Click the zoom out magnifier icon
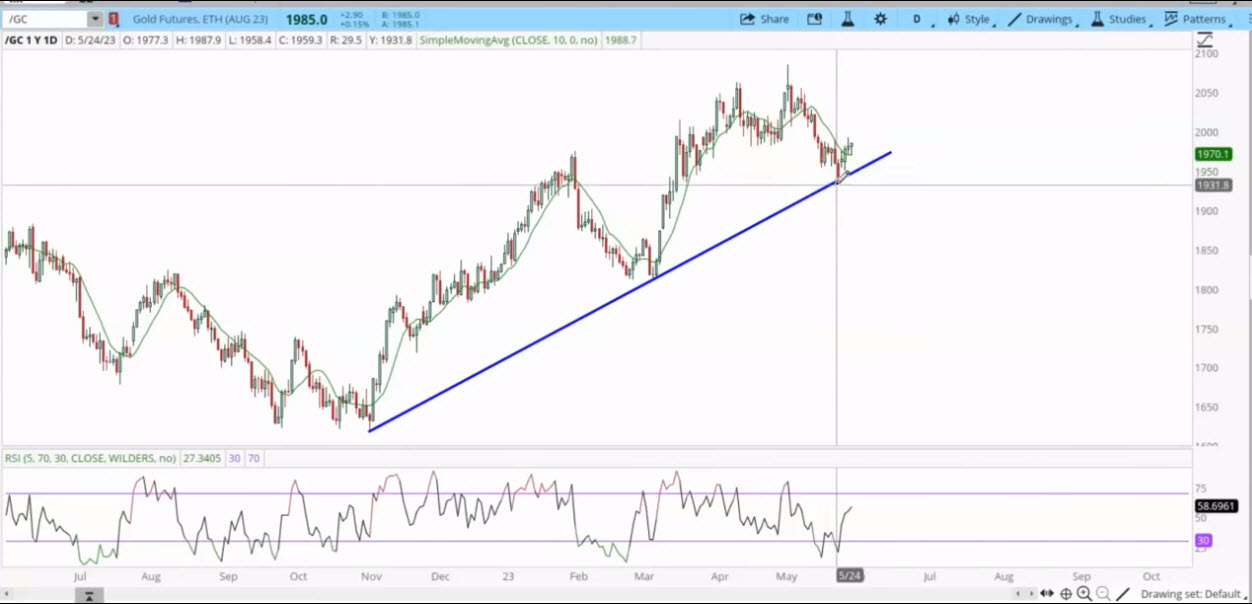 coord(1103,594)
